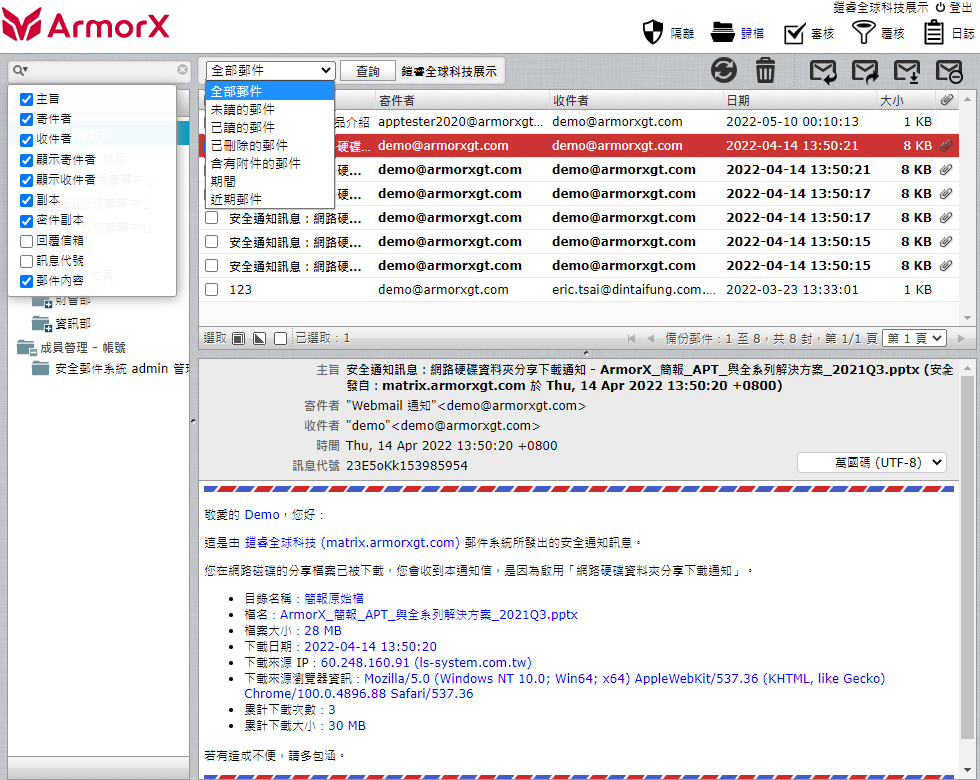Go to first page with the arrow icon
The width and height of the screenshot is (980, 780).
[631, 339]
